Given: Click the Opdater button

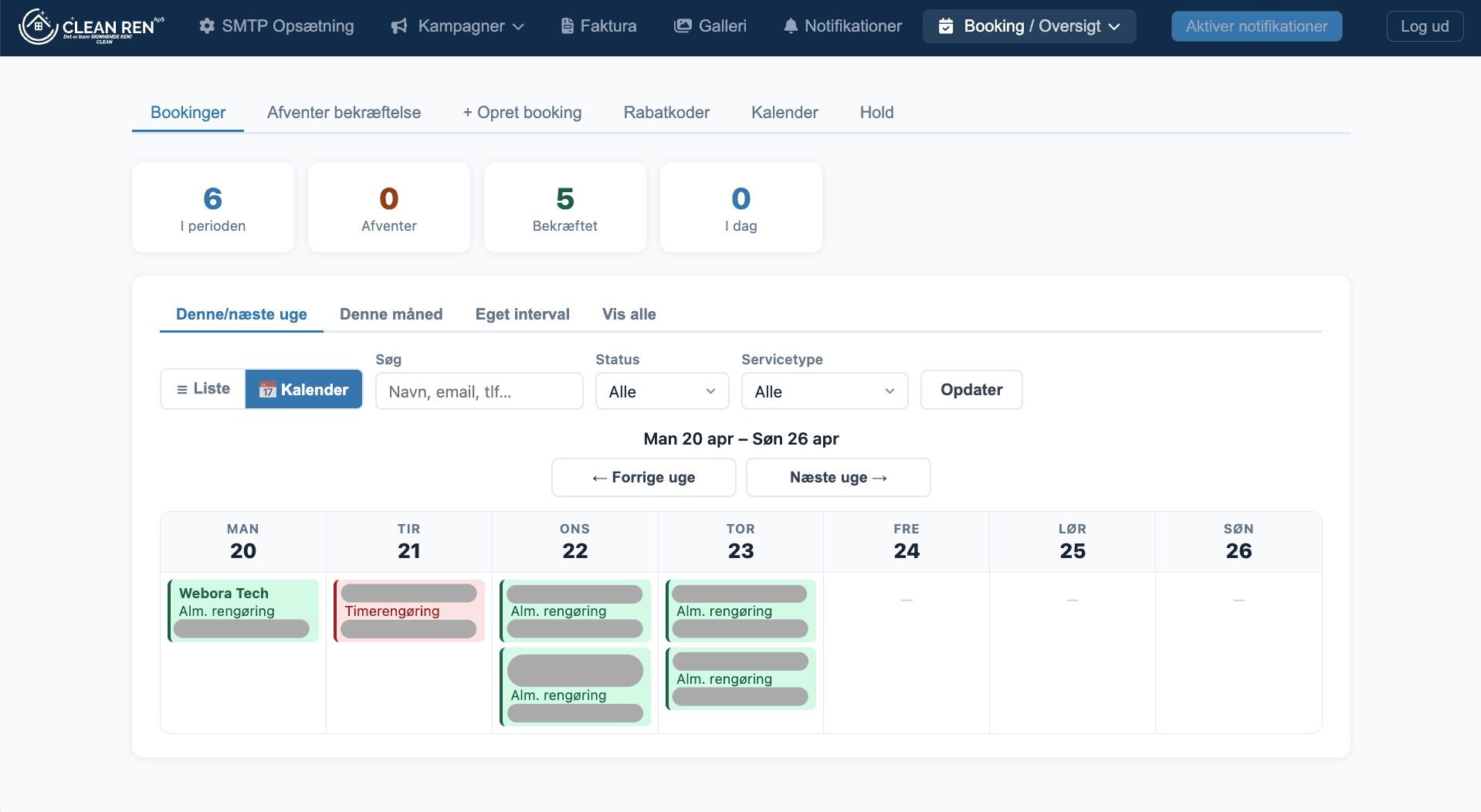Looking at the screenshot, I should coord(971,390).
